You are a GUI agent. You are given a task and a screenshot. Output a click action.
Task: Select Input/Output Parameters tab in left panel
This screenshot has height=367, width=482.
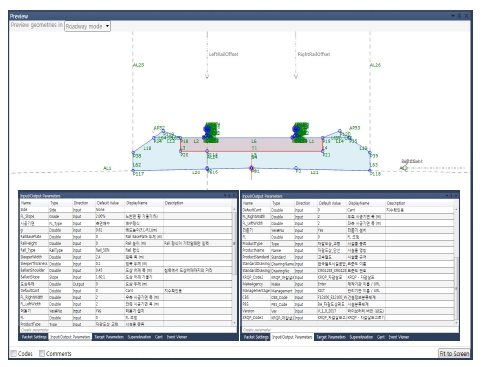point(70,337)
